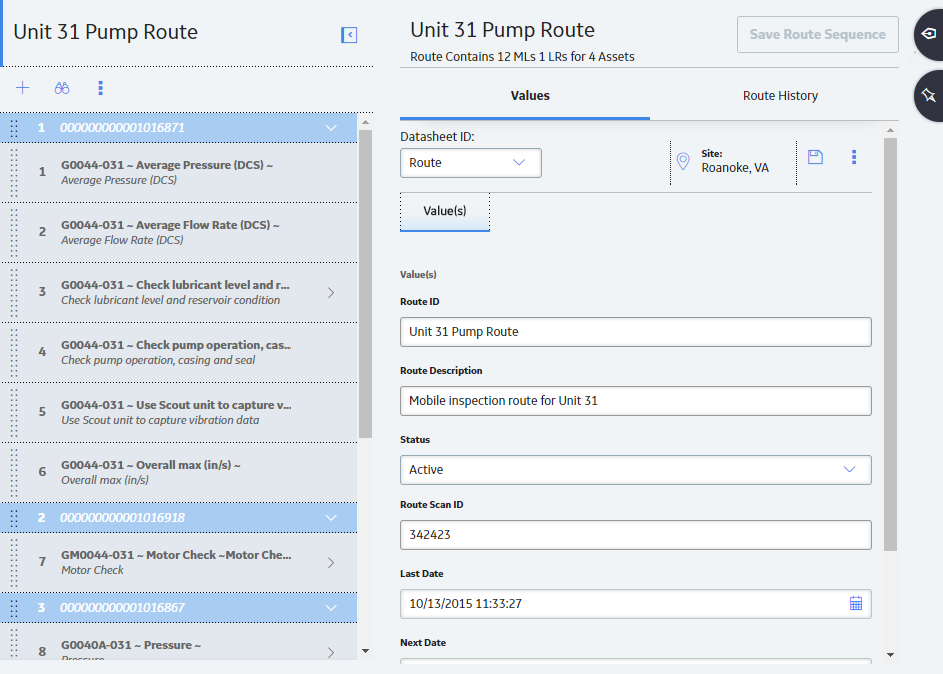This screenshot has height=674, width=943.
Task: Select Overall max (in/s) row
Action: [x=179, y=473]
